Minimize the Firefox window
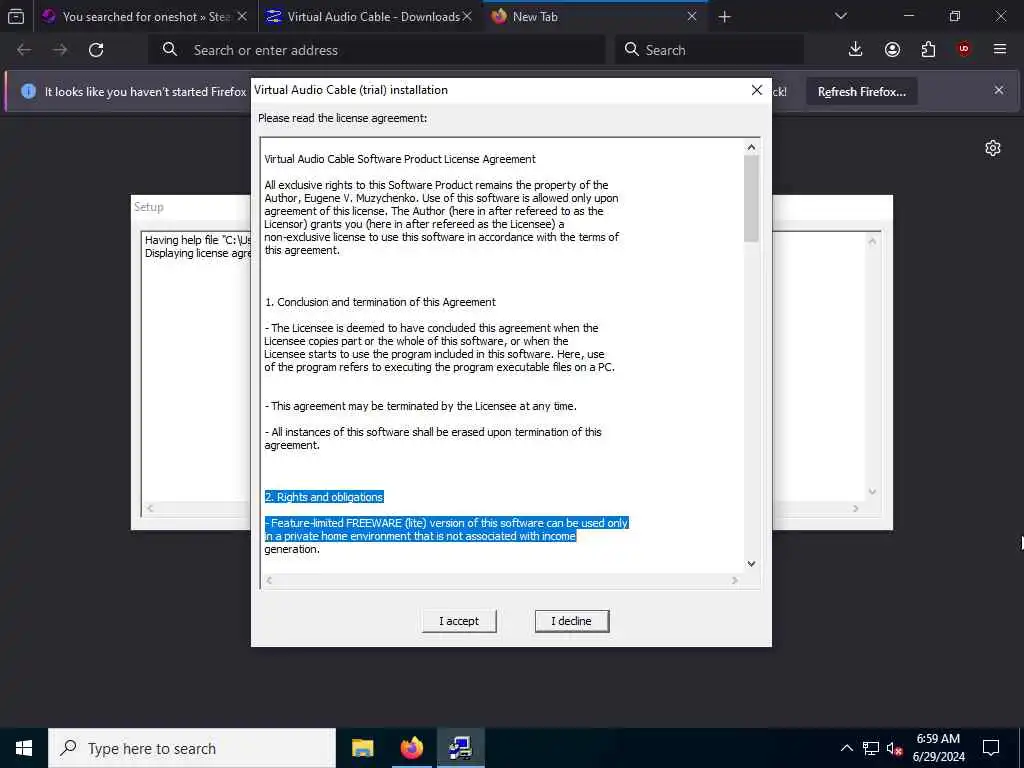 click(x=908, y=16)
